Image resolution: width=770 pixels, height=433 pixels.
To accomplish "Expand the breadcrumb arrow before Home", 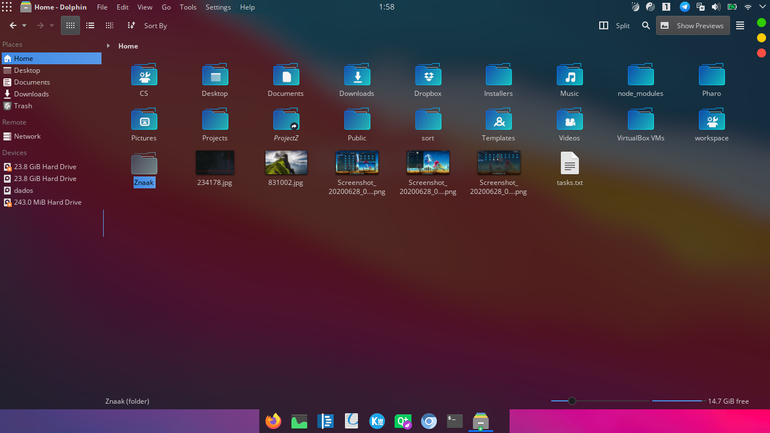I will click(x=108, y=46).
